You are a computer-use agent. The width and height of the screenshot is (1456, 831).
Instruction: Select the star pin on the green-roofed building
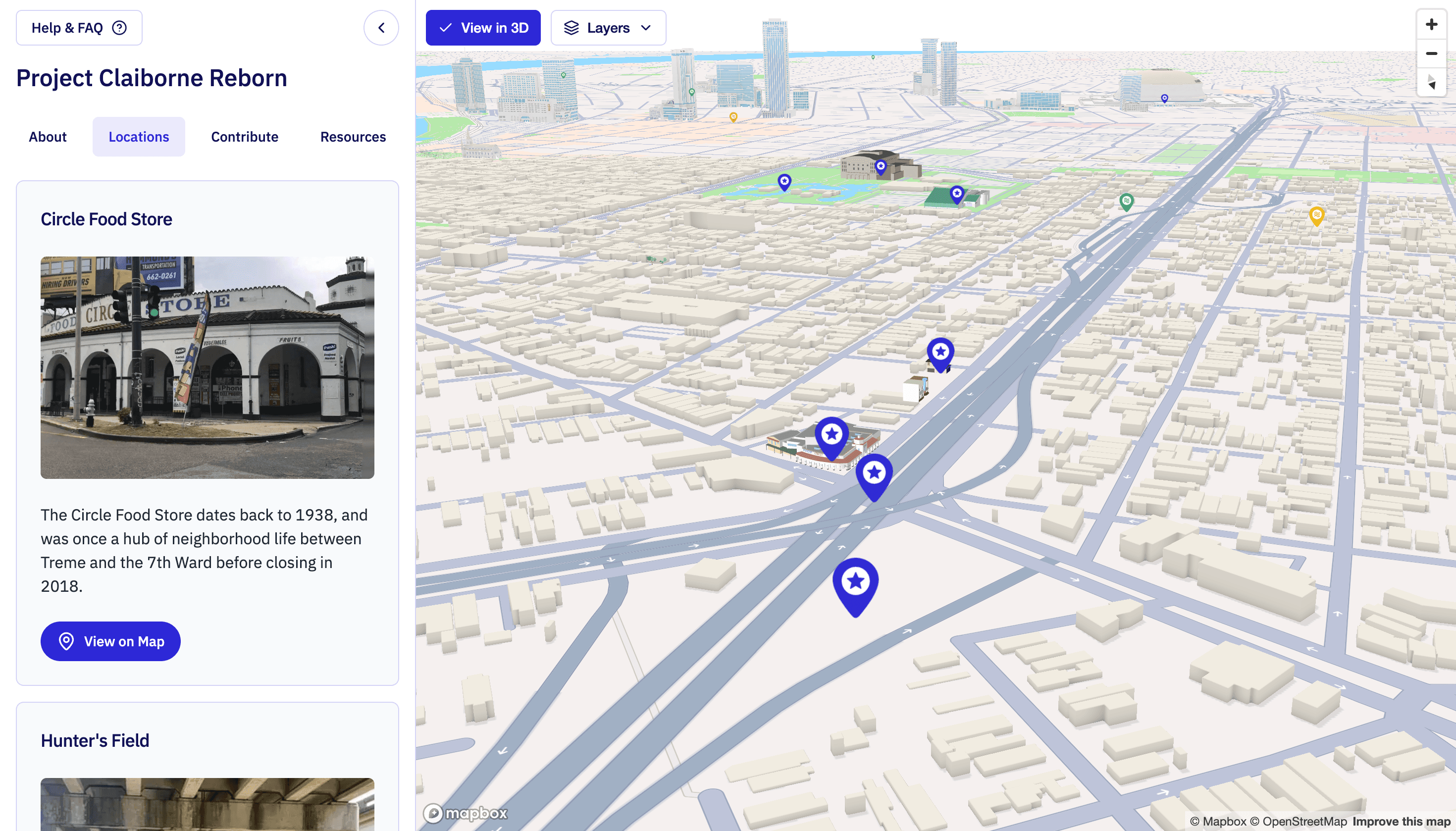point(957,195)
